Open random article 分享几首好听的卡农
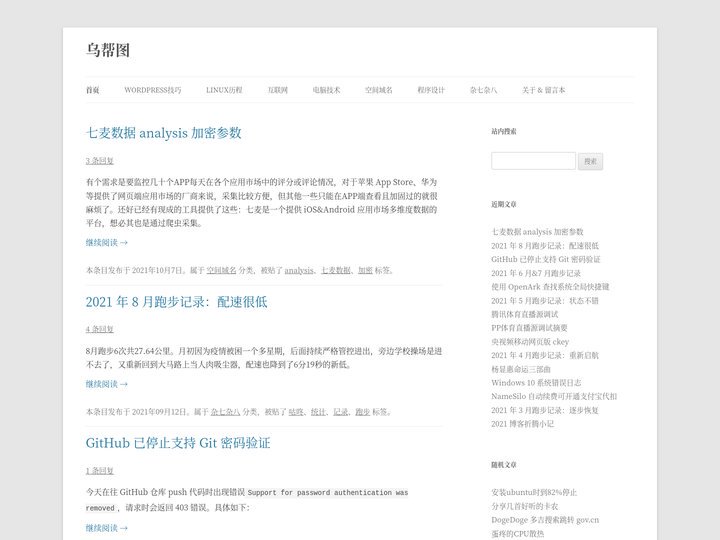 point(525,506)
